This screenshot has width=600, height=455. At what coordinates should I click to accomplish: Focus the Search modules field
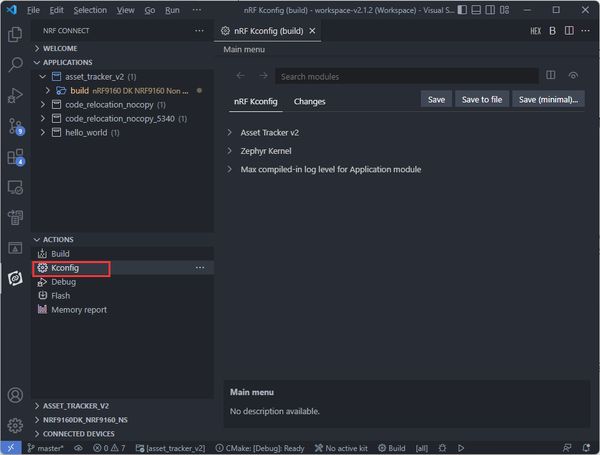[407, 77]
